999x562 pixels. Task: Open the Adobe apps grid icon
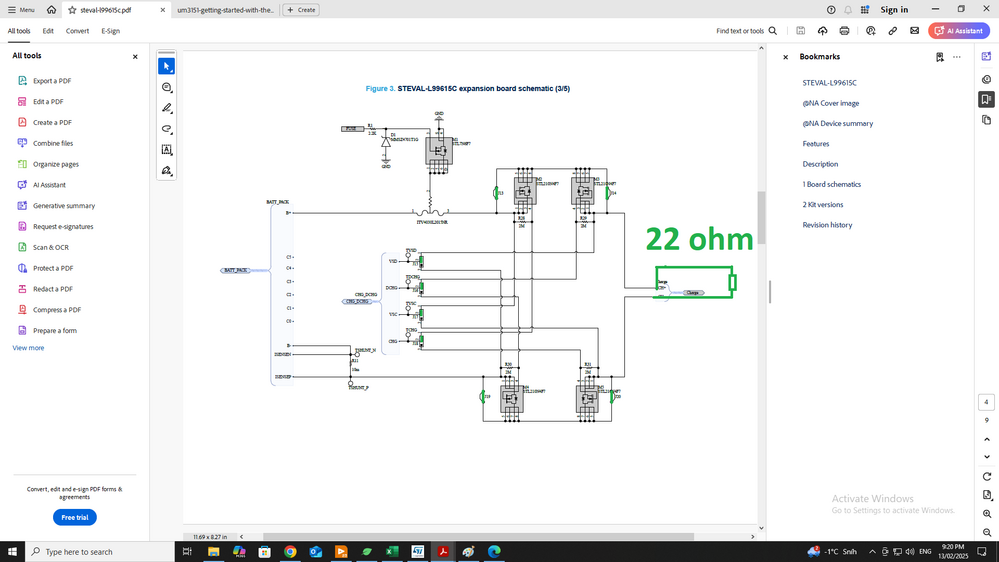pyautogui.click(x=865, y=10)
